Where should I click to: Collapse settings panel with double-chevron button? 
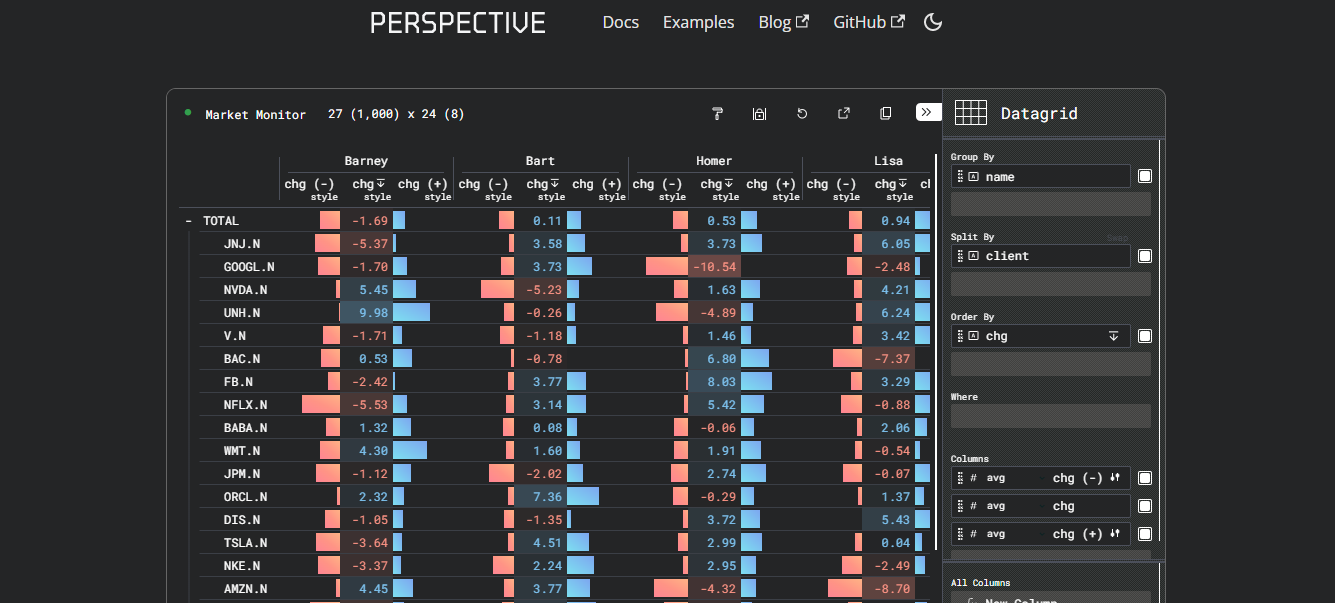(928, 112)
